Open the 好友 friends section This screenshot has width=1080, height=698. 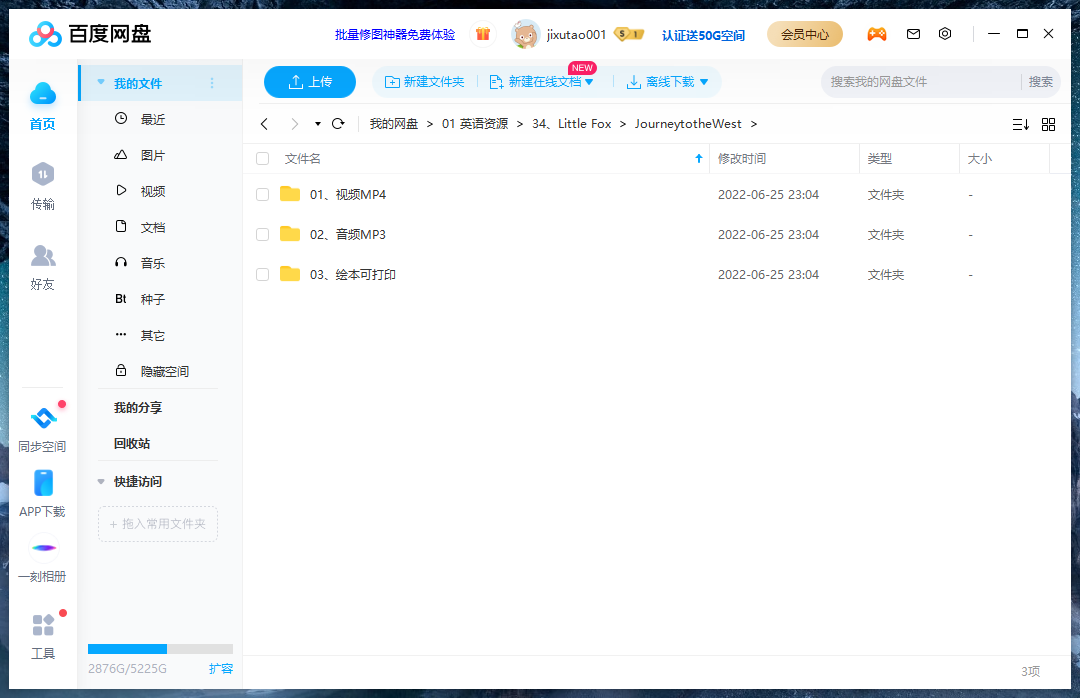(x=43, y=267)
